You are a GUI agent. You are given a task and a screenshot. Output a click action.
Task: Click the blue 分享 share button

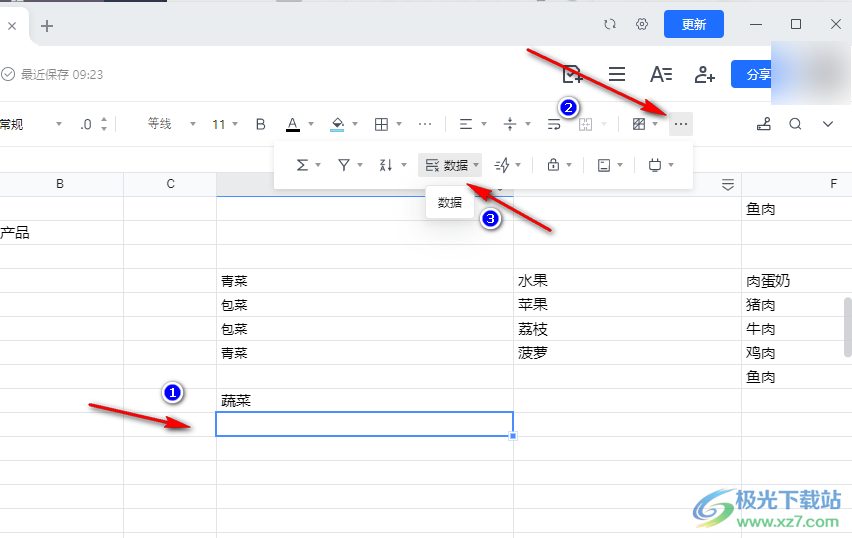(752, 74)
